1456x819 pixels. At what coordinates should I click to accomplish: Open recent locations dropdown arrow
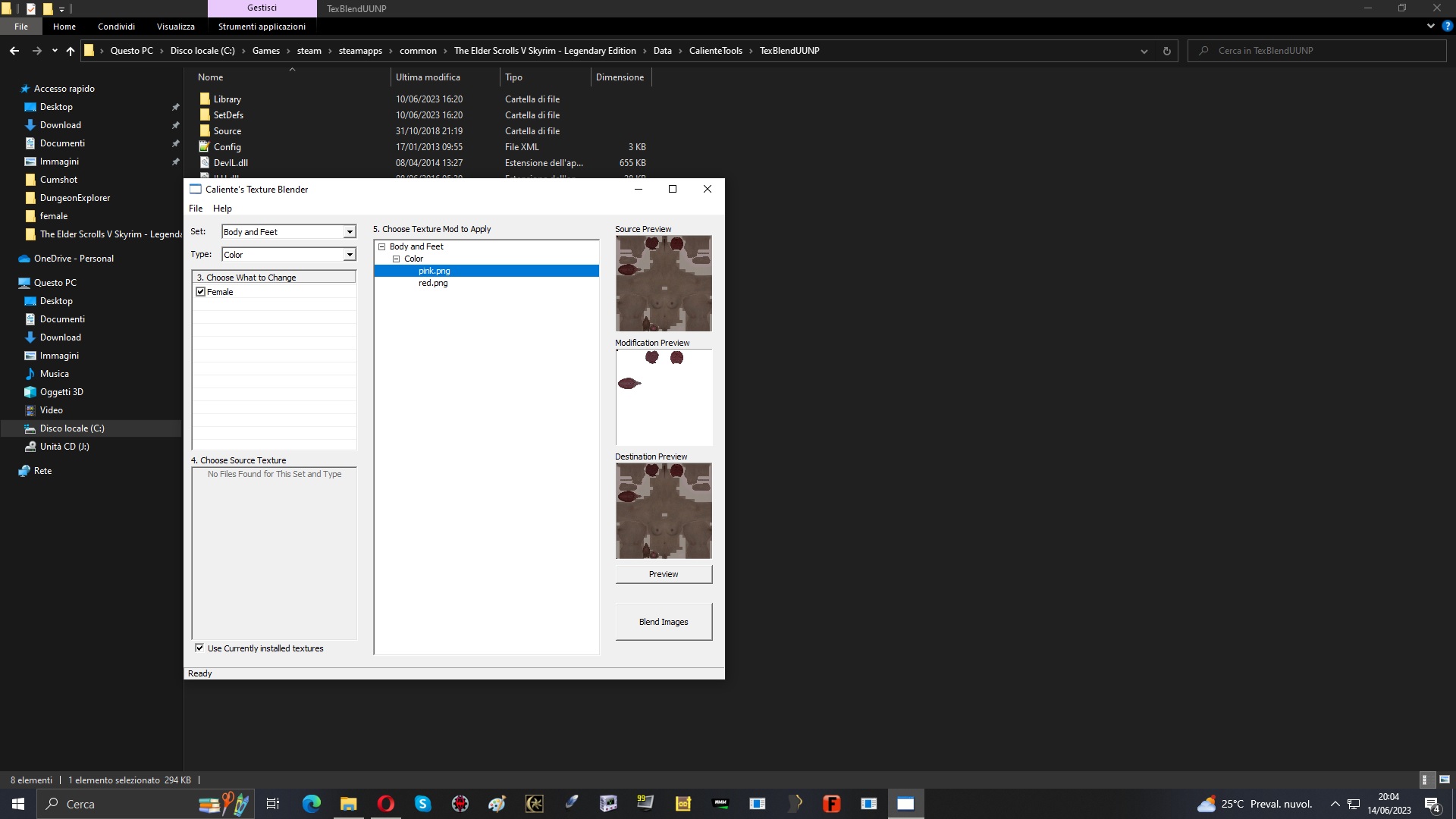click(55, 51)
